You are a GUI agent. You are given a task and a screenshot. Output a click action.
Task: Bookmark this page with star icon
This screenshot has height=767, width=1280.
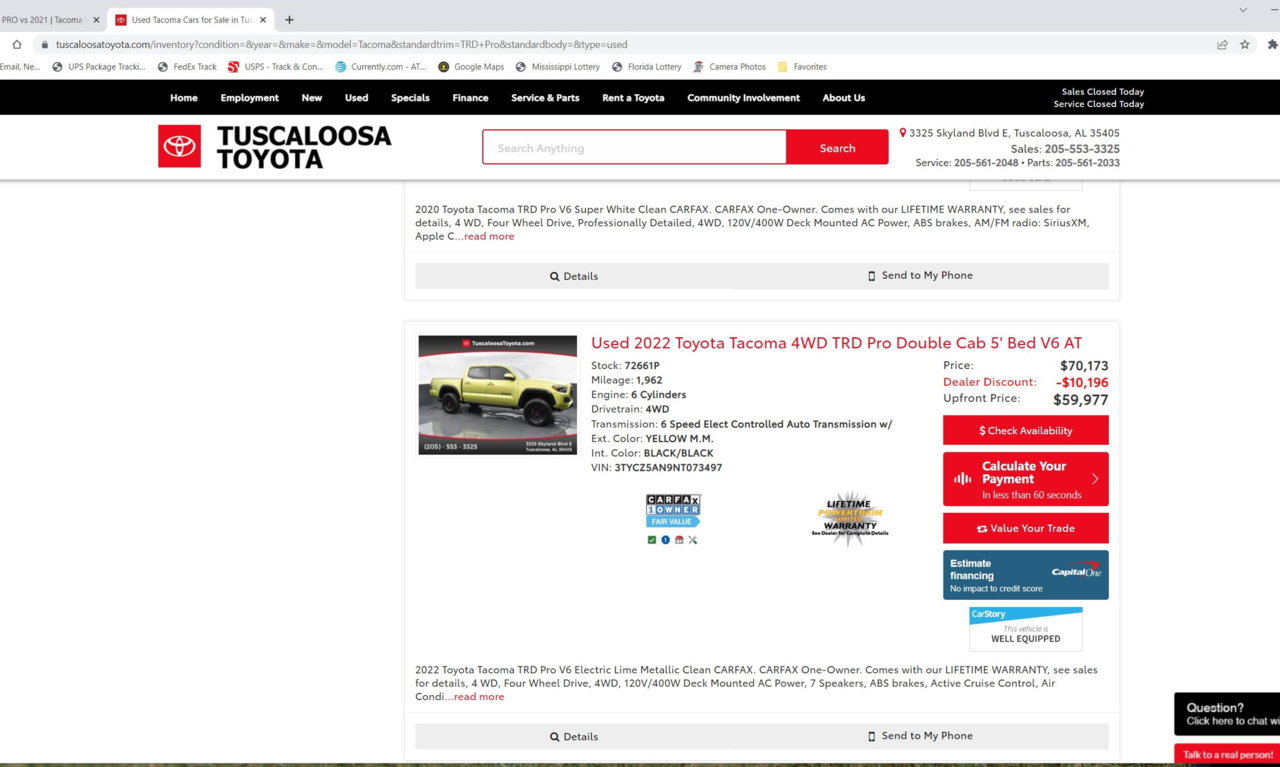click(1245, 44)
